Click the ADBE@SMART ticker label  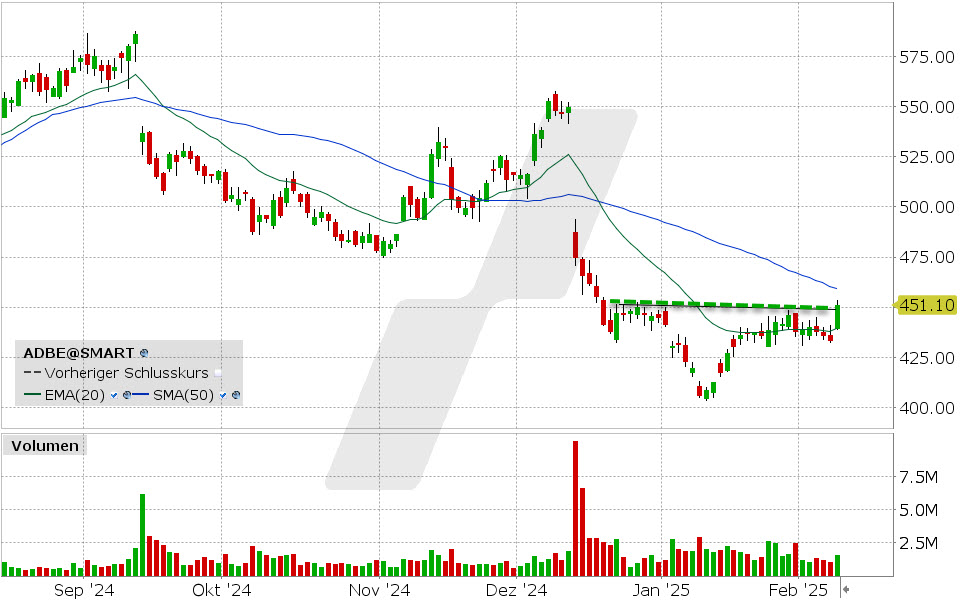[78, 353]
